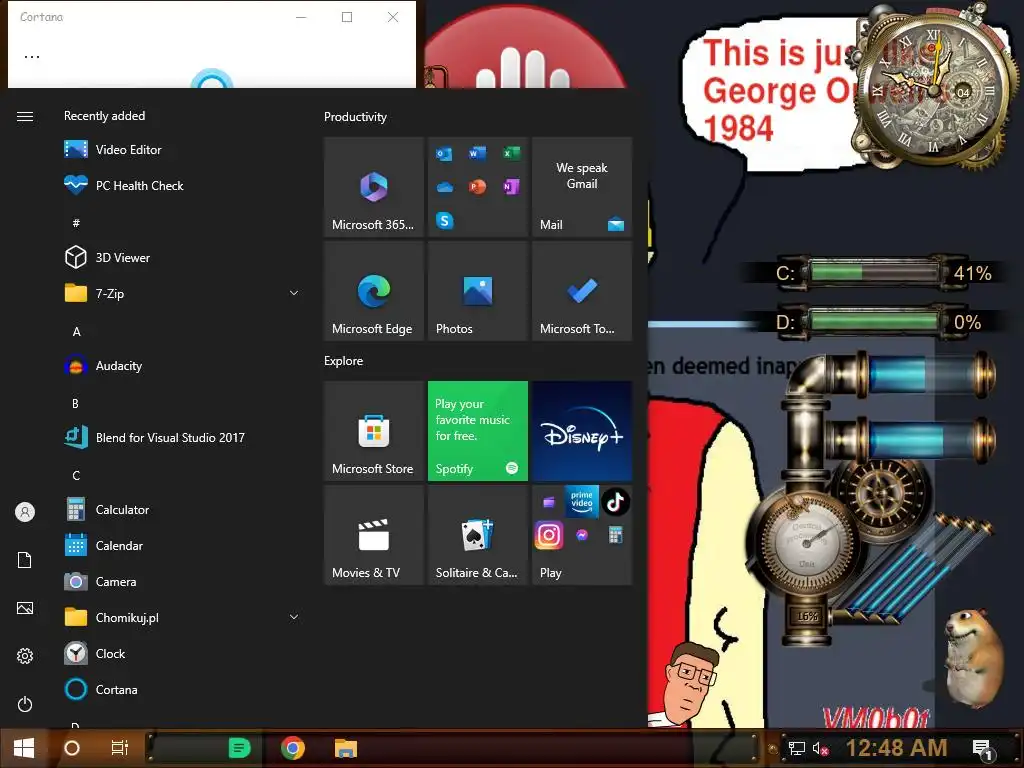This screenshot has height=768, width=1024.
Task: Click the Explore group header
Action: [x=344, y=360]
